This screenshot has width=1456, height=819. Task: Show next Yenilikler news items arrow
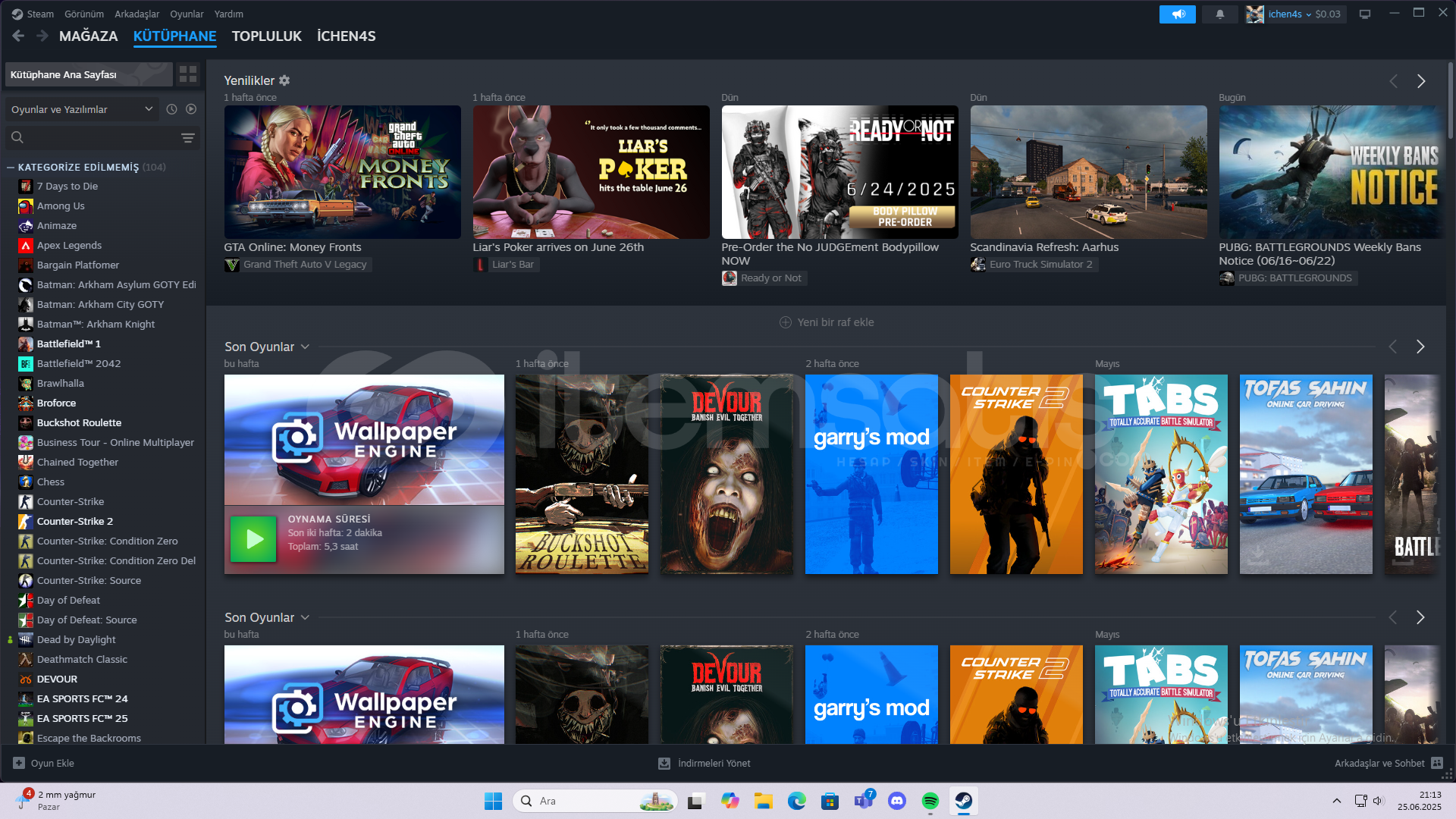(1421, 81)
